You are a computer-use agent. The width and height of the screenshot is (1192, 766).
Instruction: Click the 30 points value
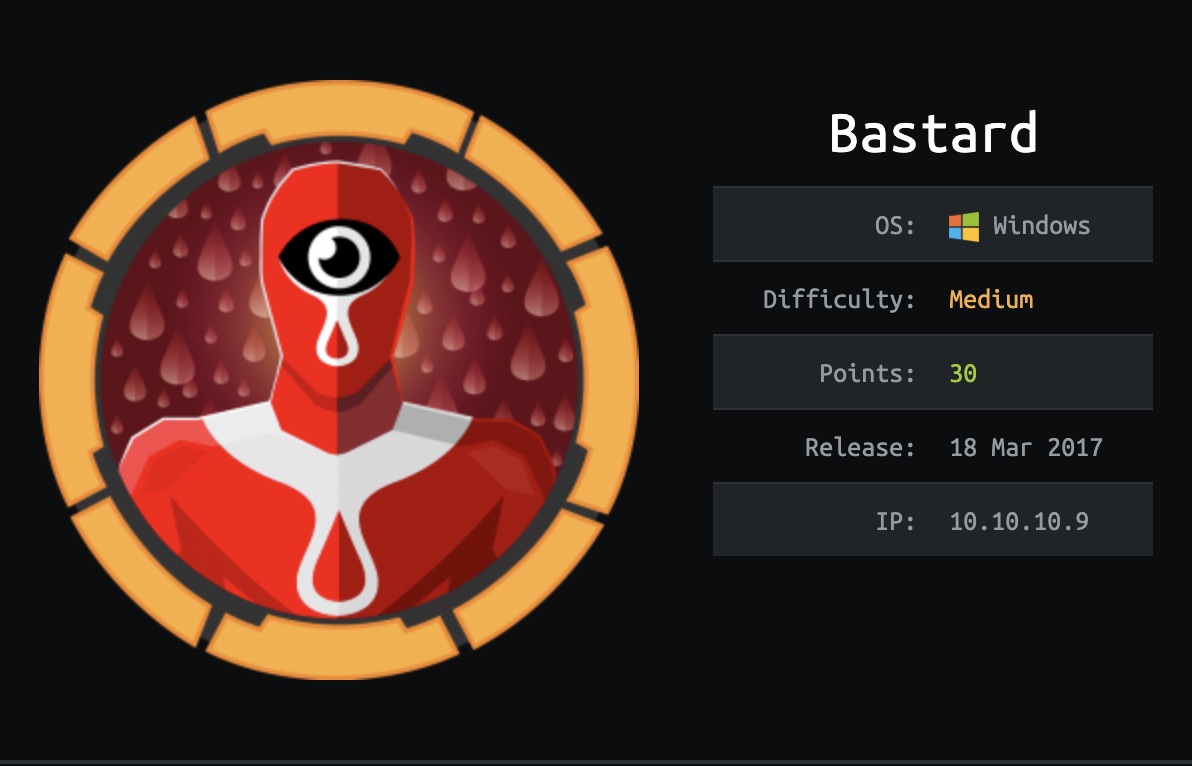coord(963,373)
